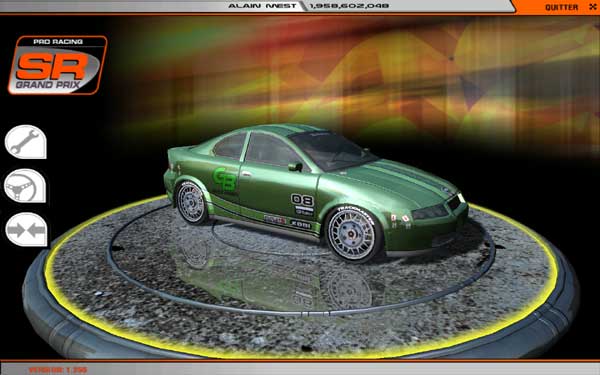Click the car's side mirror

pos(295,167)
